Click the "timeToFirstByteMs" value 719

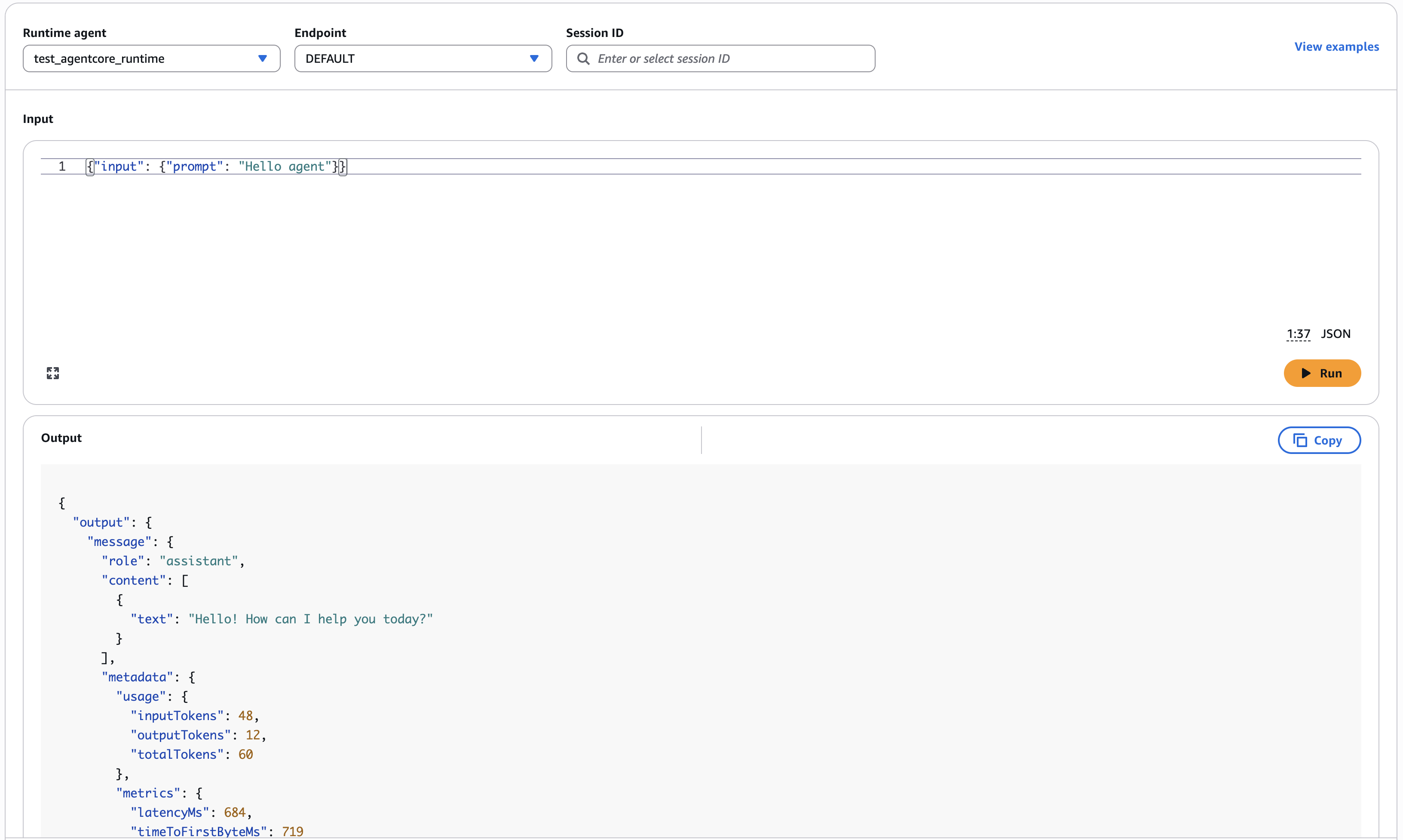(293, 831)
